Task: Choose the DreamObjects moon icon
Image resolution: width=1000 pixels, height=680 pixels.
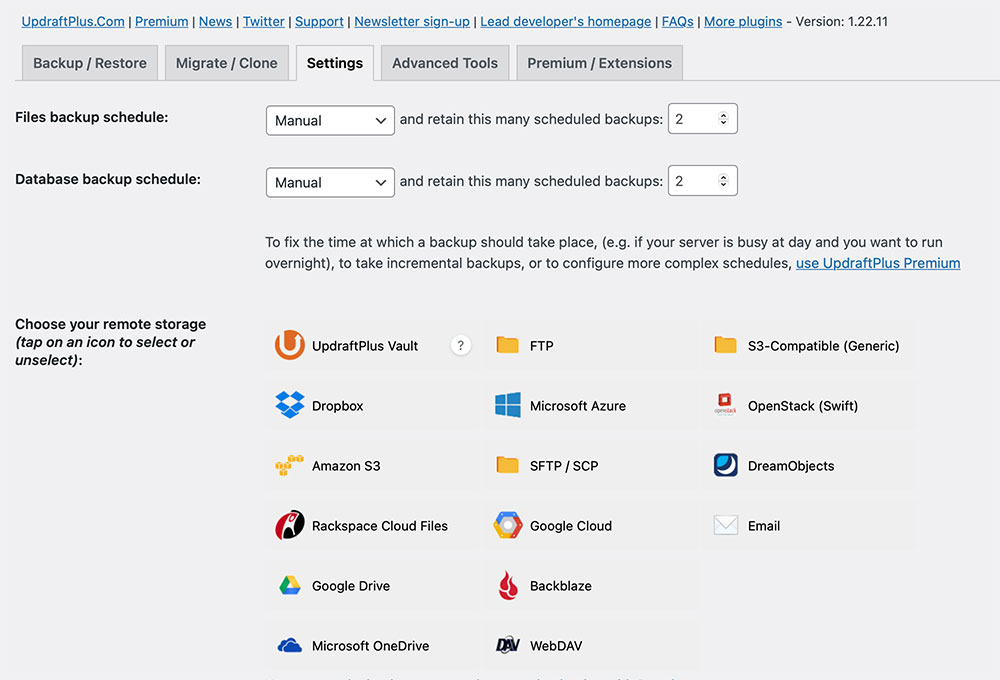Action: (x=726, y=465)
